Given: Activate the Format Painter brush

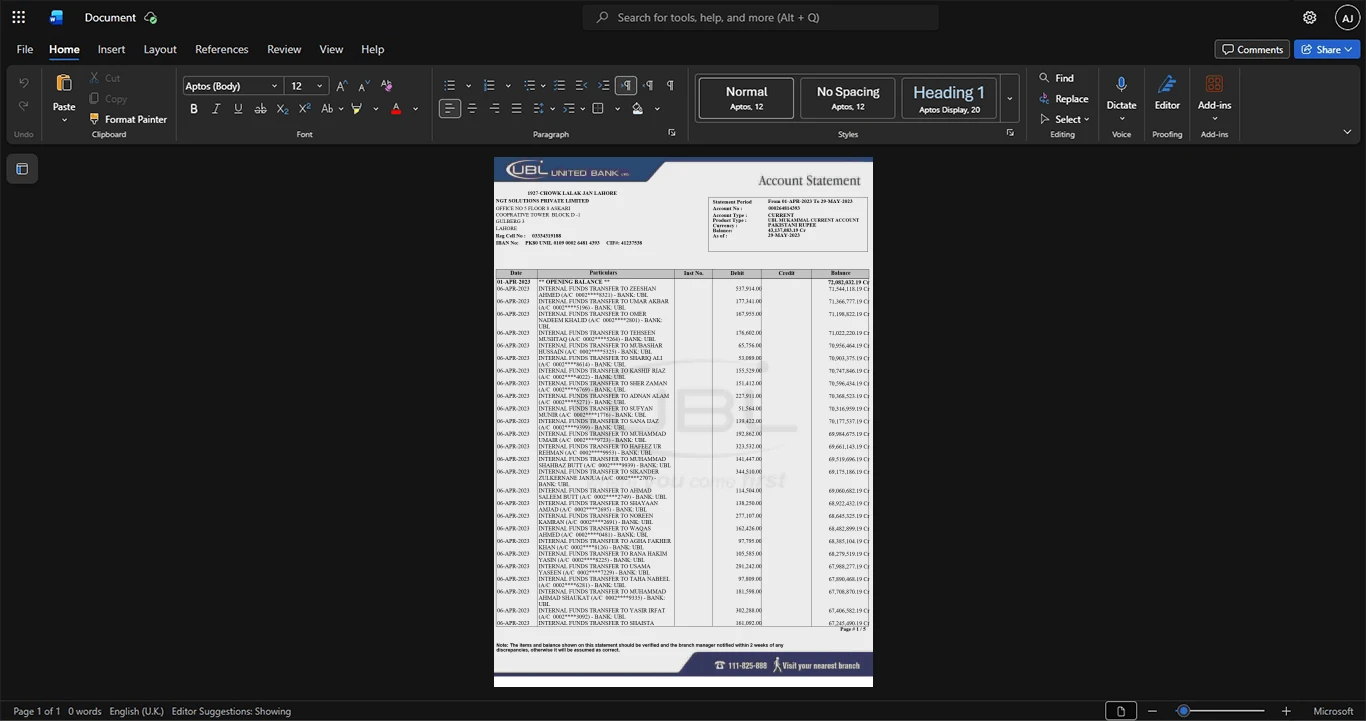Looking at the screenshot, I should (128, 119).
